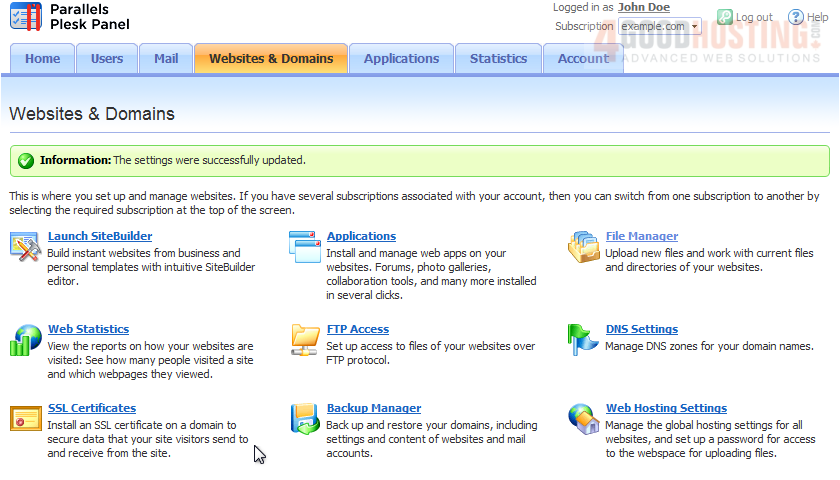Viewport: 840px width, 480px height.
Task: Open the John Doe profile link
Action: click(x=644, y=8)
